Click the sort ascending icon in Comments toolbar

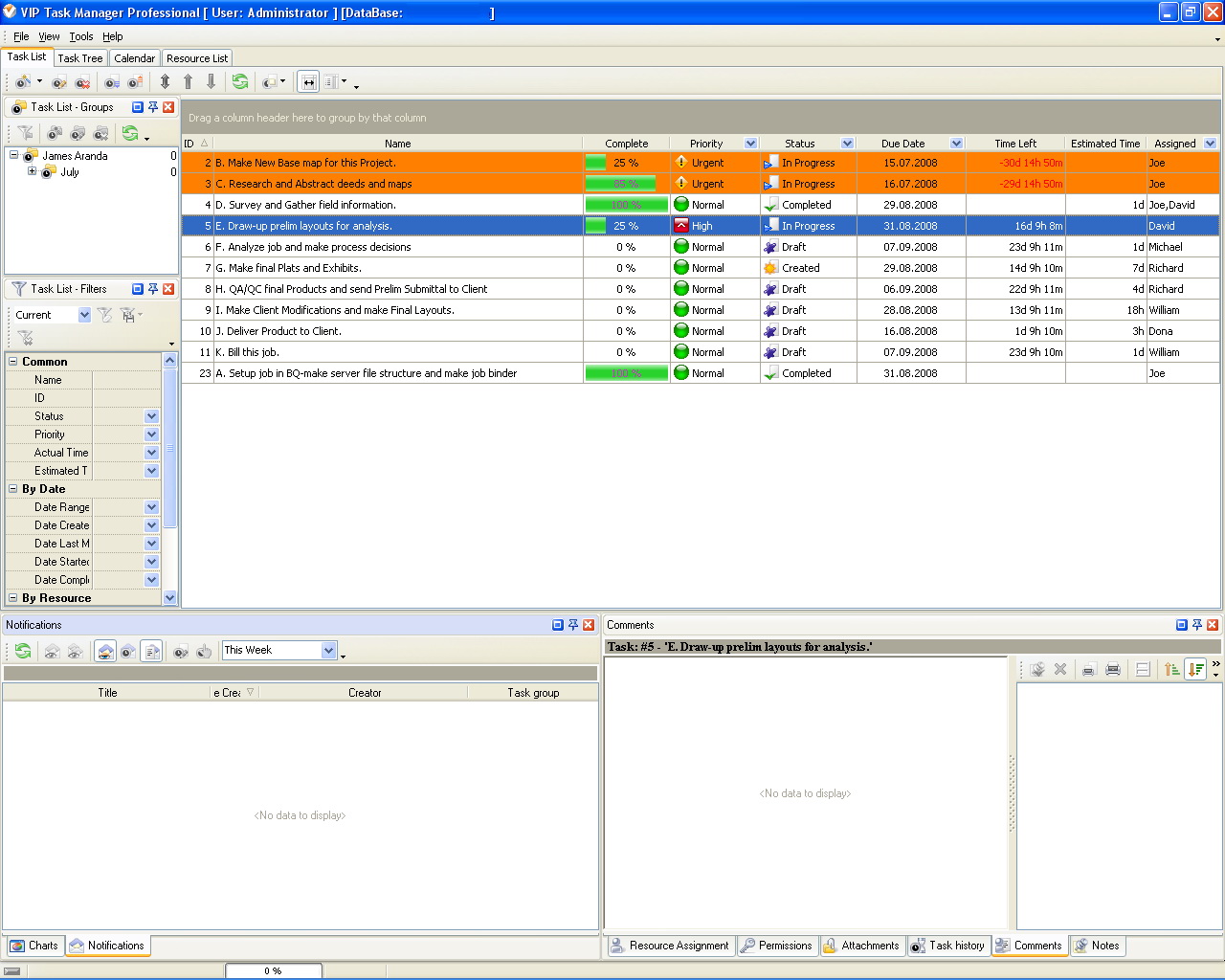(x=1172, y=670)
